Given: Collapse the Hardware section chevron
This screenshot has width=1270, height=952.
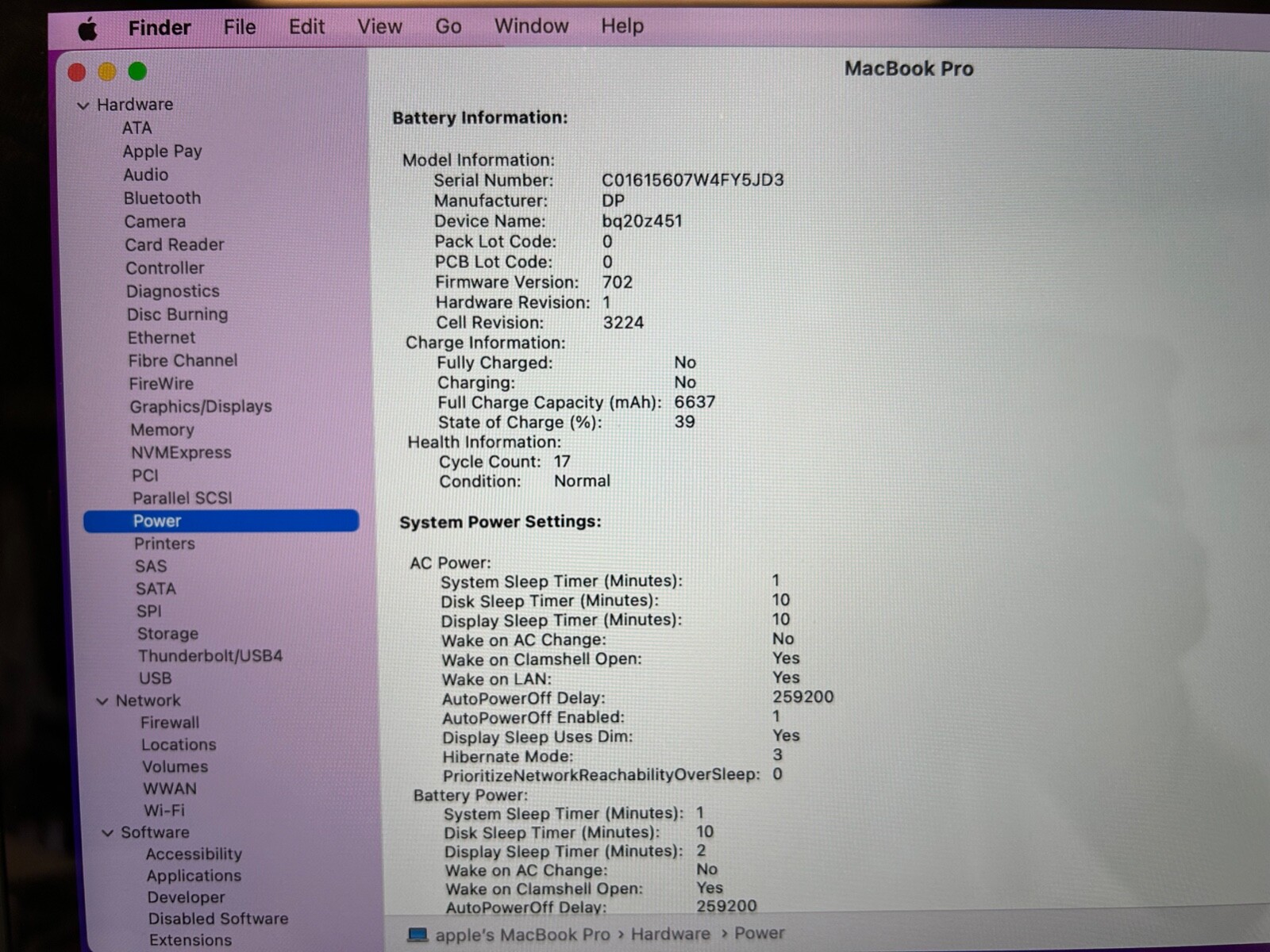Looking at the screenshot, I should coord(83,106).
